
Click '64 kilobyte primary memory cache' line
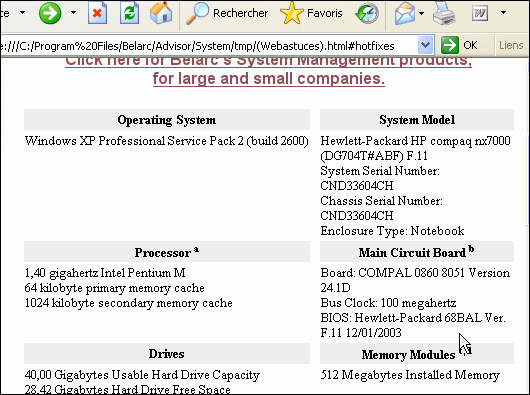(115, 288)
